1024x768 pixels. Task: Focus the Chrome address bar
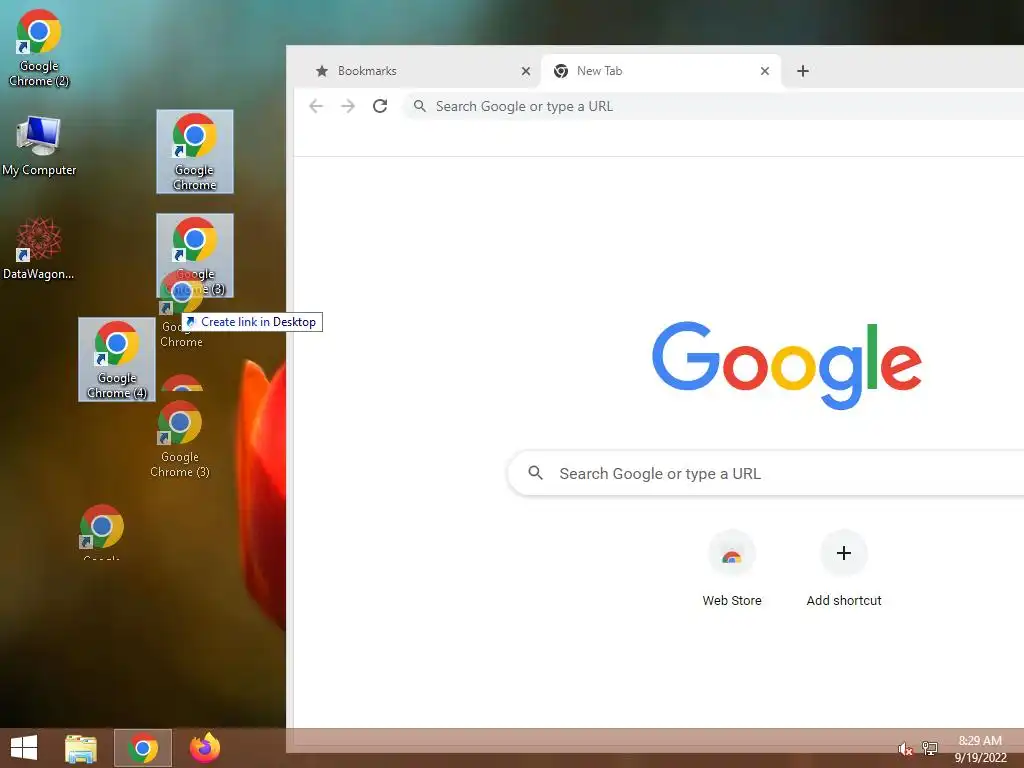click(x=714, y=106)
